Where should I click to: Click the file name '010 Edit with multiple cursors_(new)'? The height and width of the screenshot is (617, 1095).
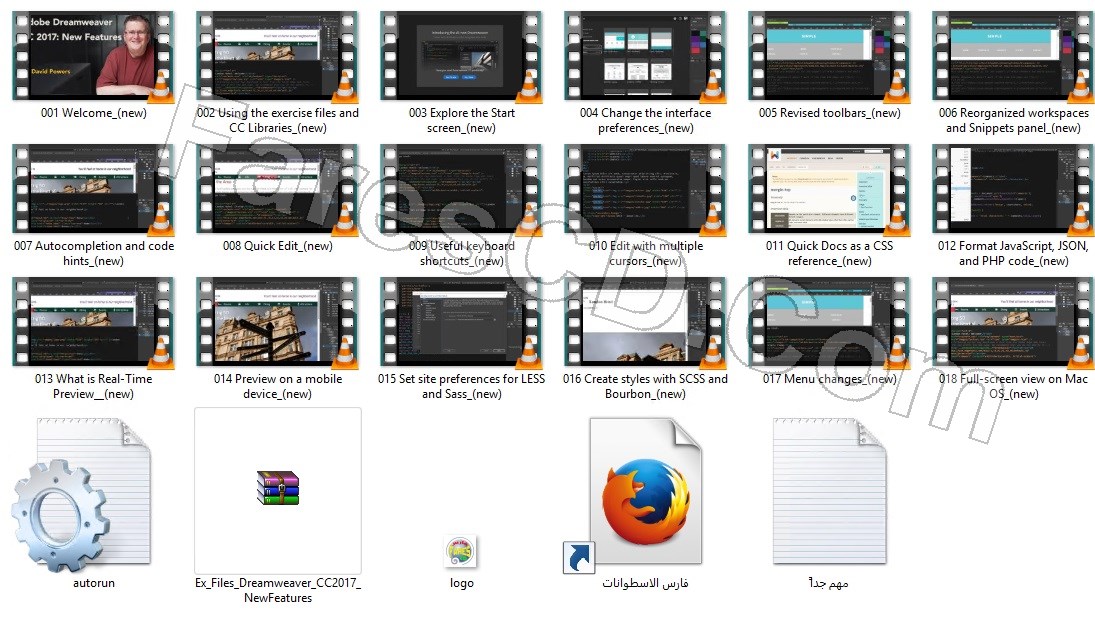[x=645, y=253]
